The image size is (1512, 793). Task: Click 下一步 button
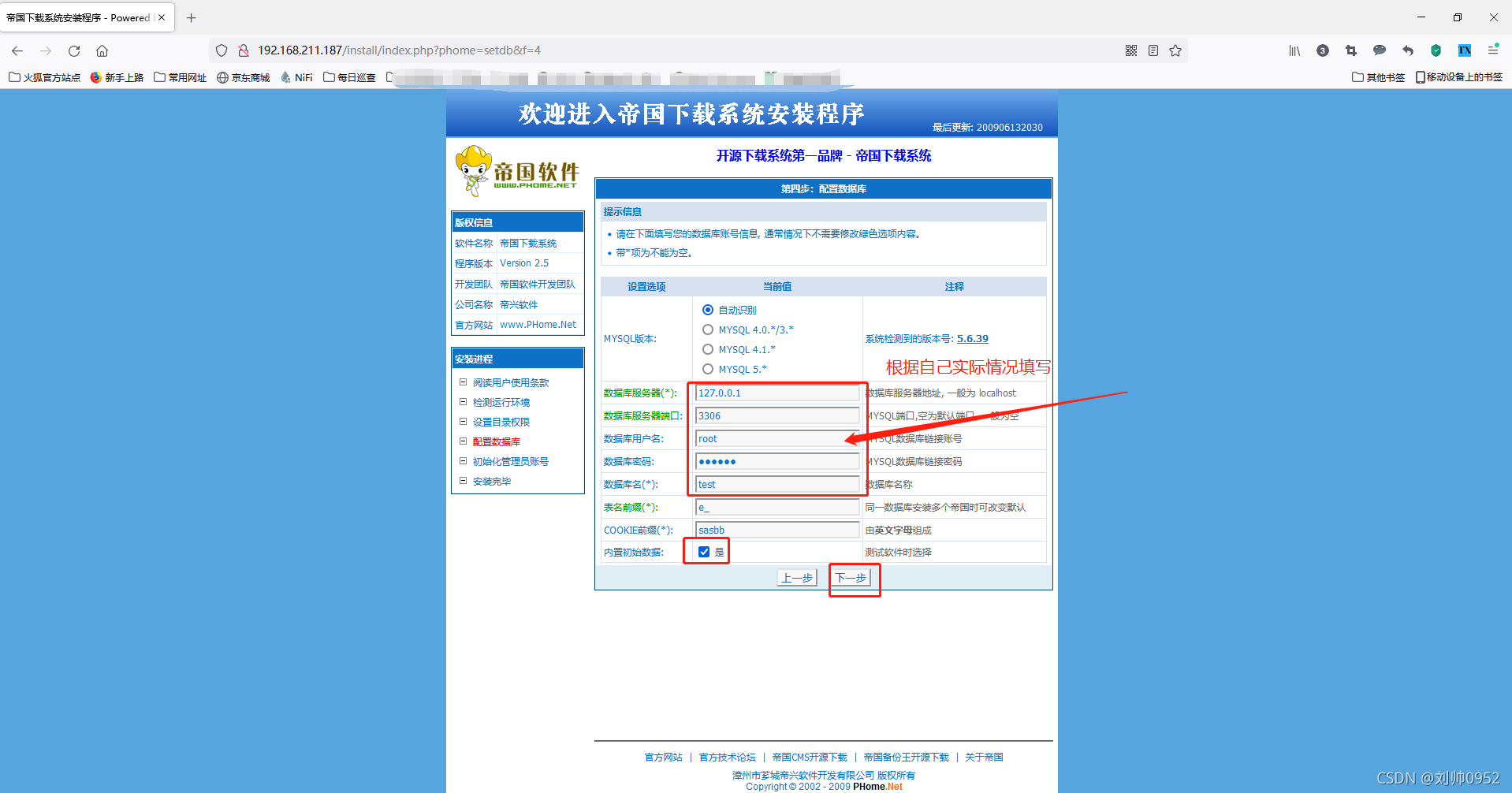click(851, 578)
